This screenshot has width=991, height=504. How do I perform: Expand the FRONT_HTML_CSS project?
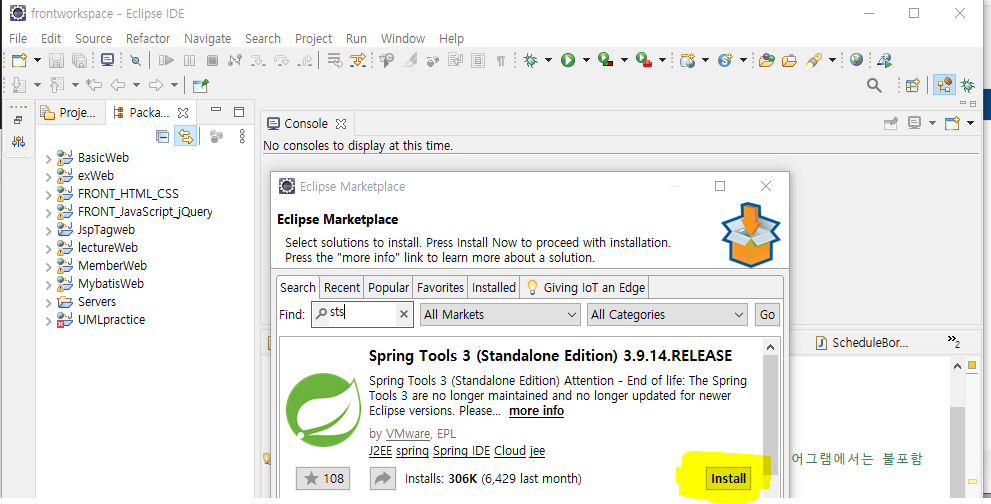click(x=49, y=194)
